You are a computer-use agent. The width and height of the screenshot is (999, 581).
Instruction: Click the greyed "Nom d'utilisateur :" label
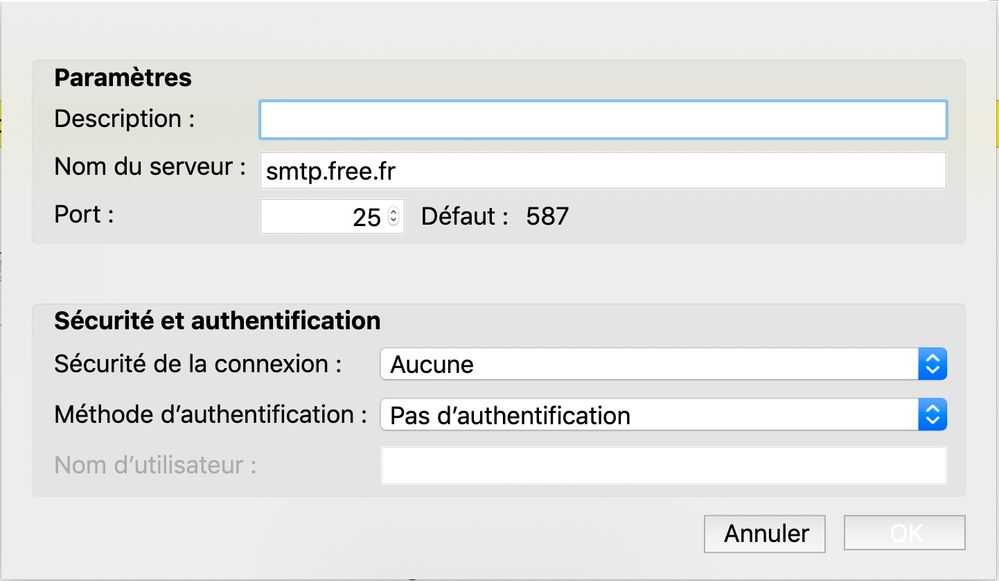pos(155,465)
